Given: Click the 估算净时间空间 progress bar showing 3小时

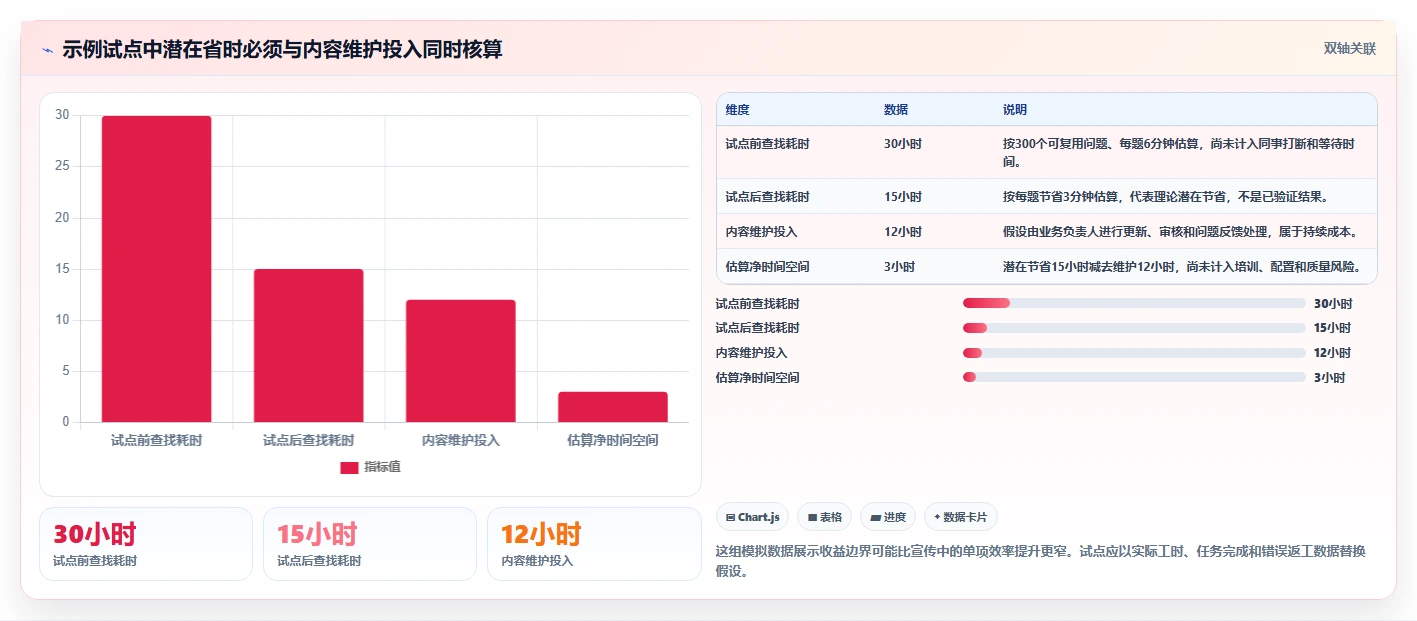Looking at the screenshot, I should point(1134,378).
